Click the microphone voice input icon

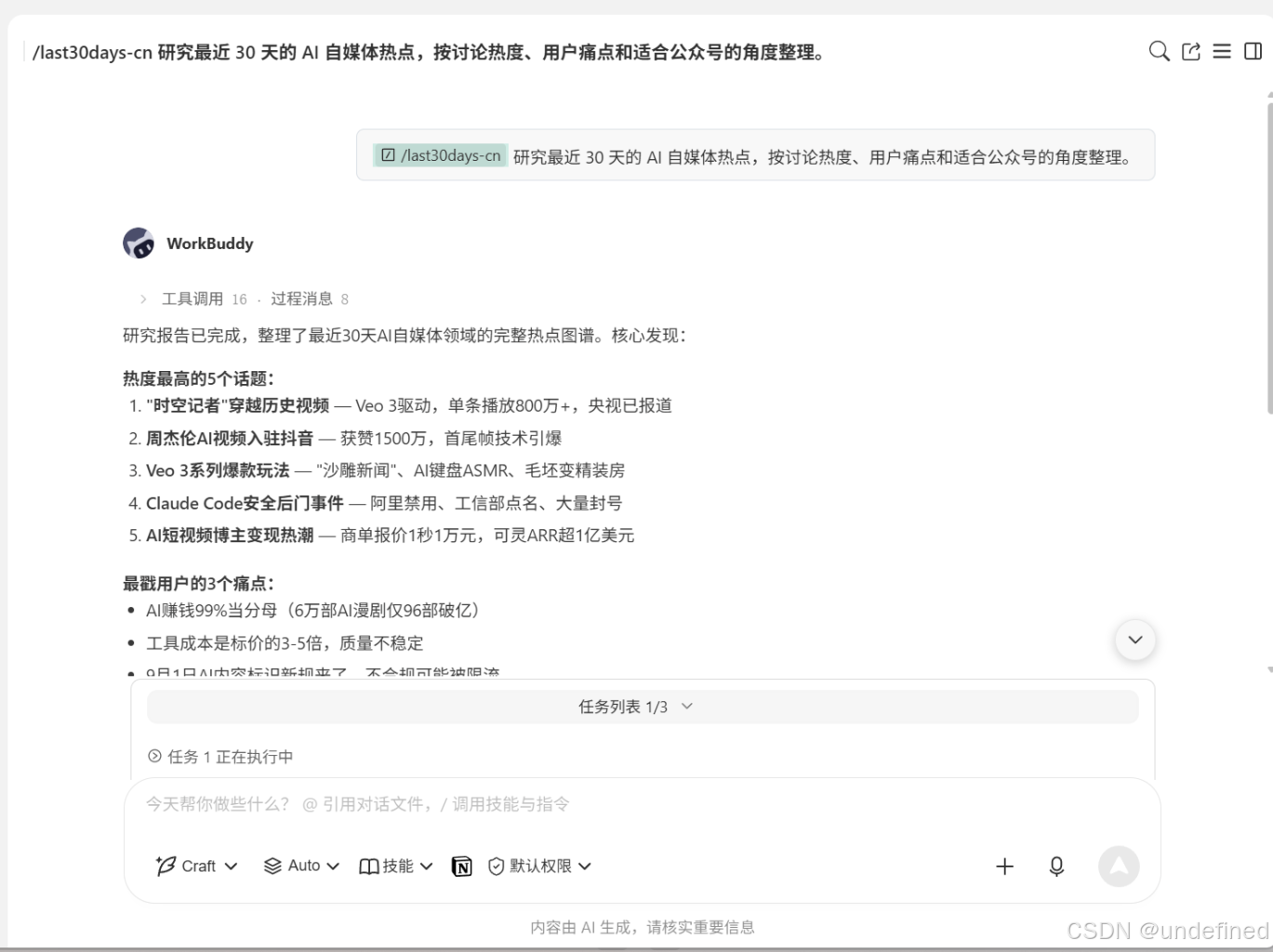tap(1056, 866)
